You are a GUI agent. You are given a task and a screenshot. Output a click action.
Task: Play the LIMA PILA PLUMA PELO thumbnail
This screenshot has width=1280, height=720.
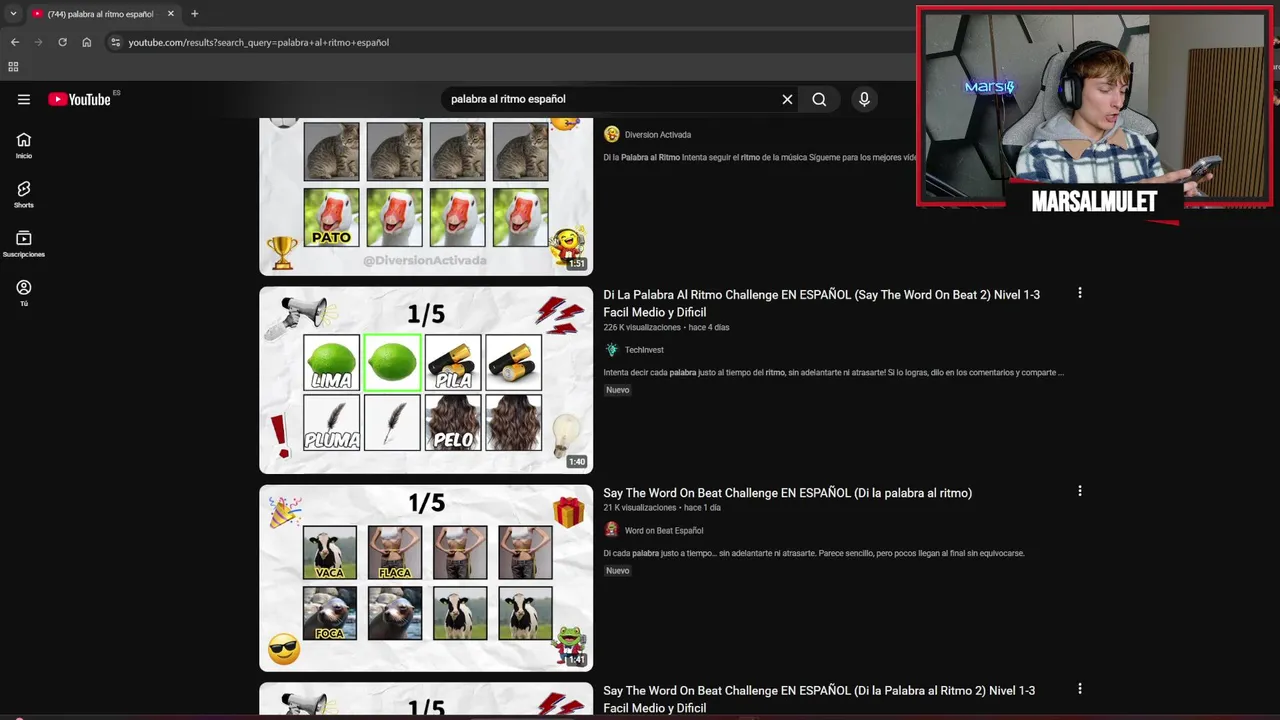[x=426, y=380]
